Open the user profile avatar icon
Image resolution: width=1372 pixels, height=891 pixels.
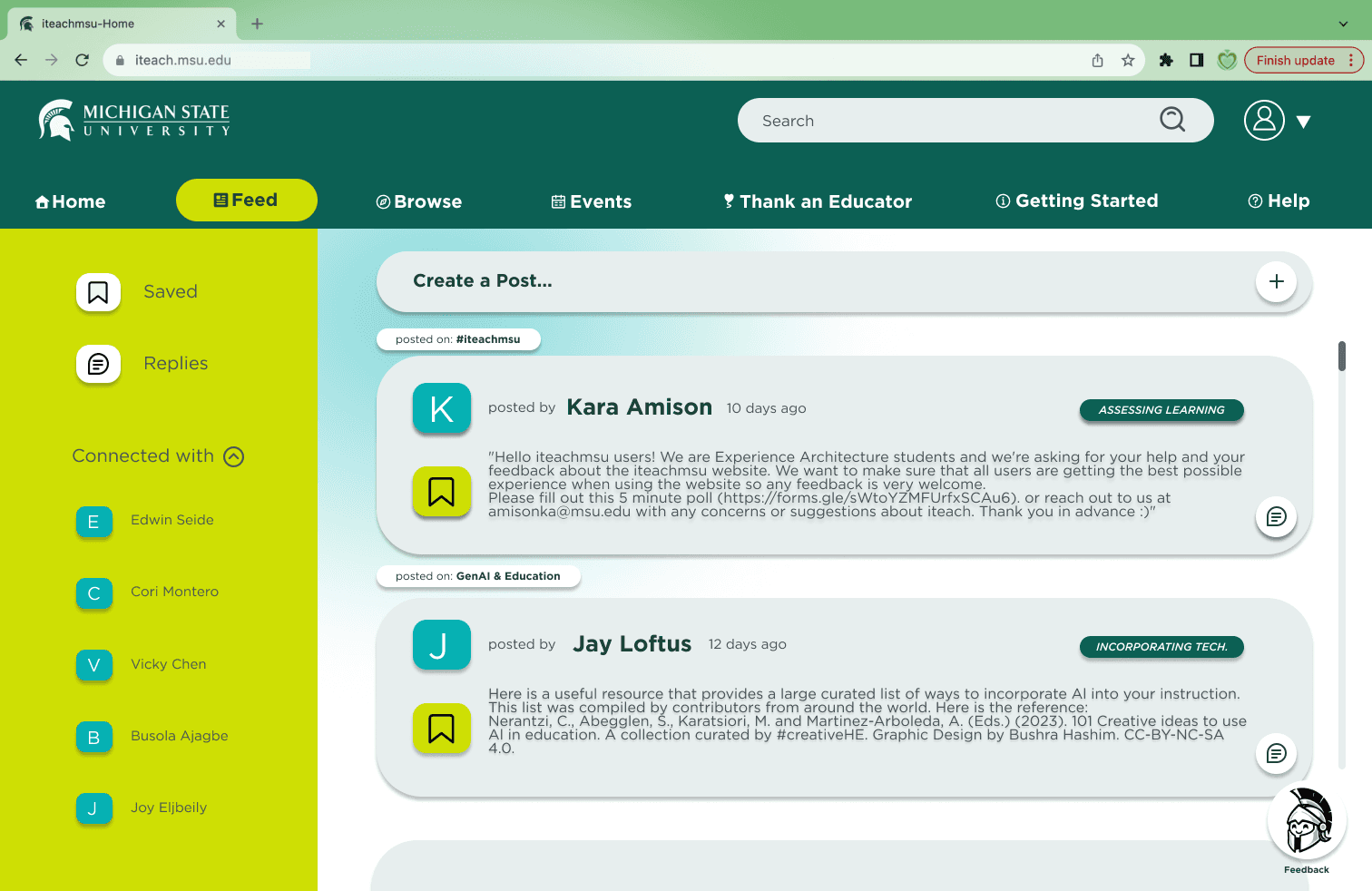click(x=1264, y=120)
